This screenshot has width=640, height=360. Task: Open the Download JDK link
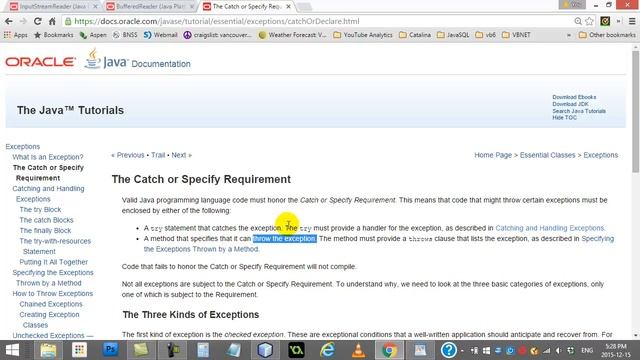coord(570,104)
